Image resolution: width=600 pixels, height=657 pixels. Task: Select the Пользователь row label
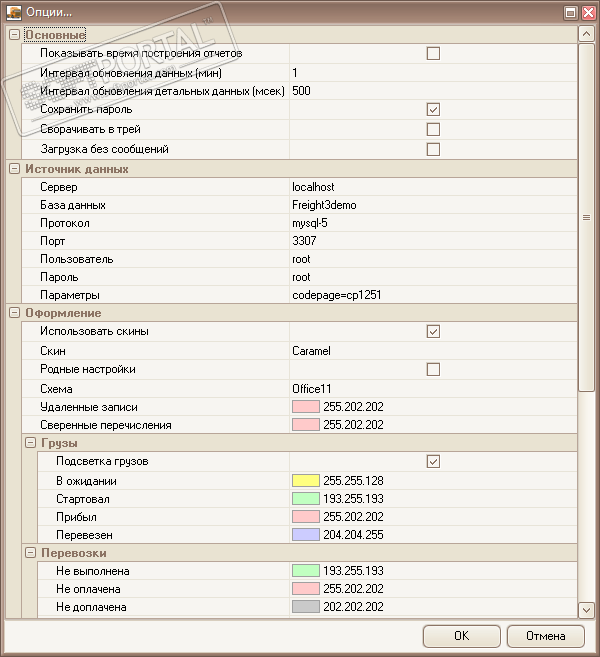coord(77,259)
